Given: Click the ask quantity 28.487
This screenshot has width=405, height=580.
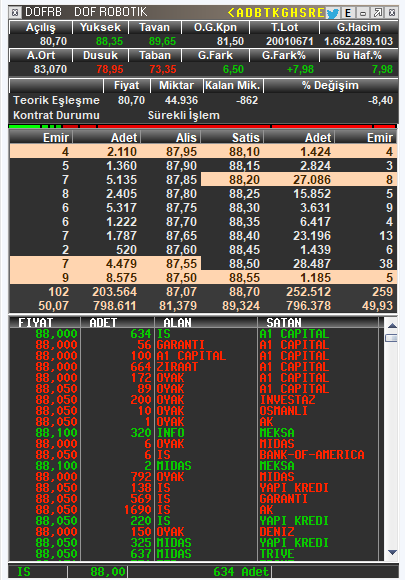Looking at the screenshot, I should click(x=312, y=264).
